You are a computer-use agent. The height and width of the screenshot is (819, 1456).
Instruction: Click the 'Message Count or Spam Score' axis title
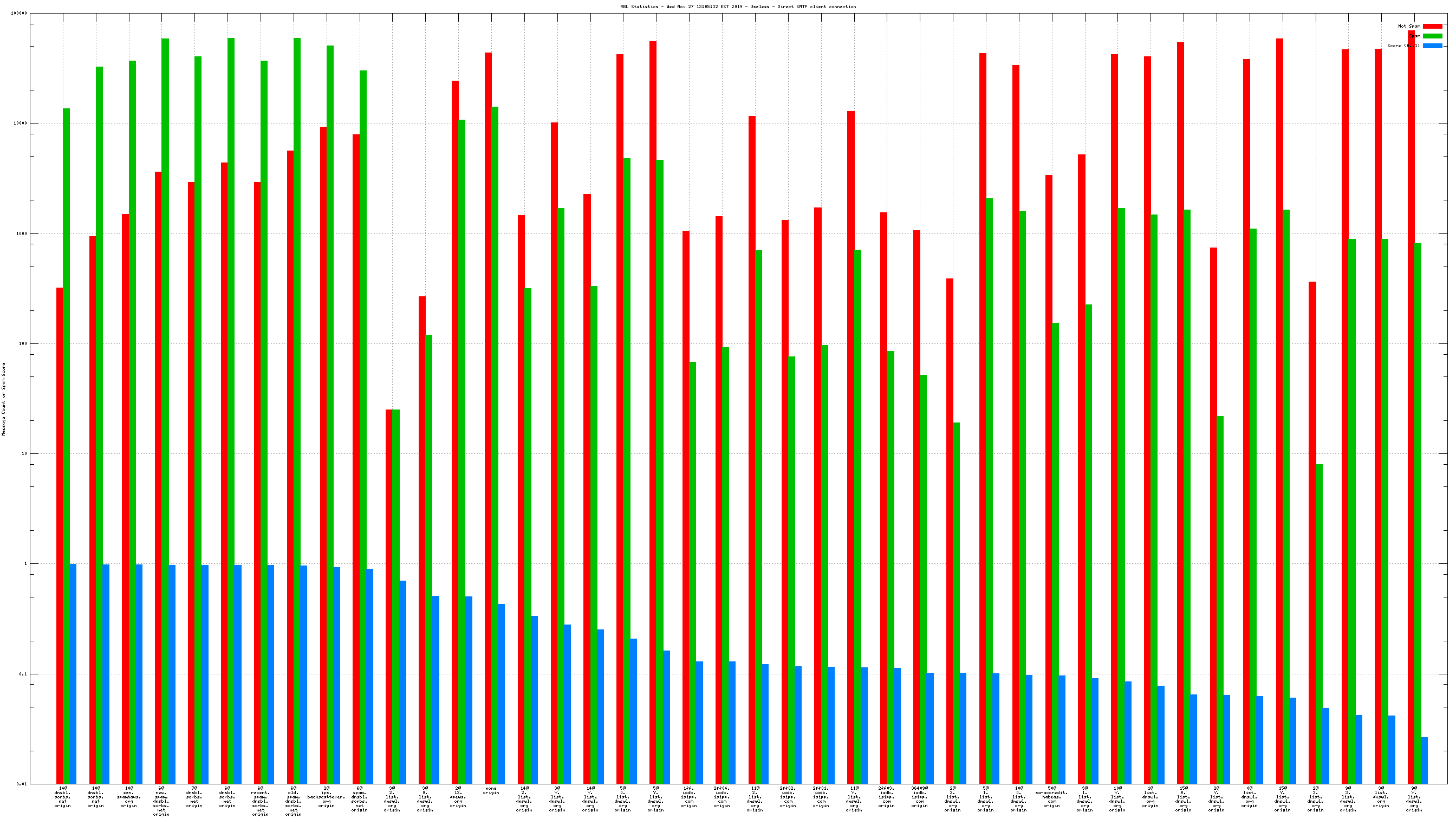pyautogui.click(x=4, y=399)
